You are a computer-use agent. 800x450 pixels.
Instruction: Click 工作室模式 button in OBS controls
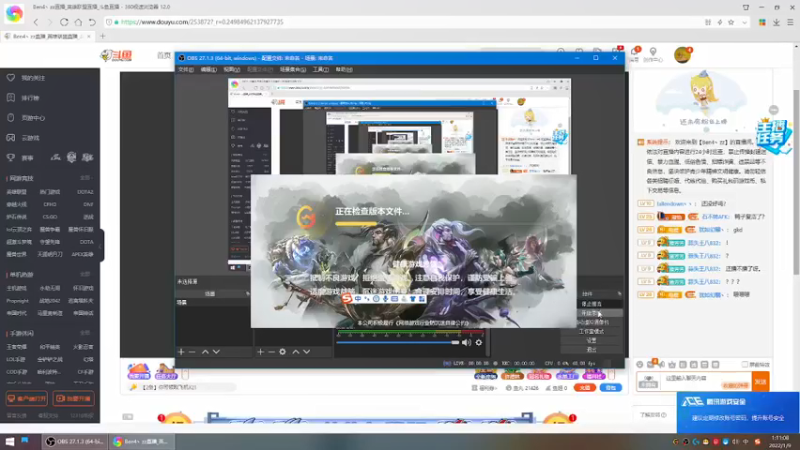click(591, 332)
